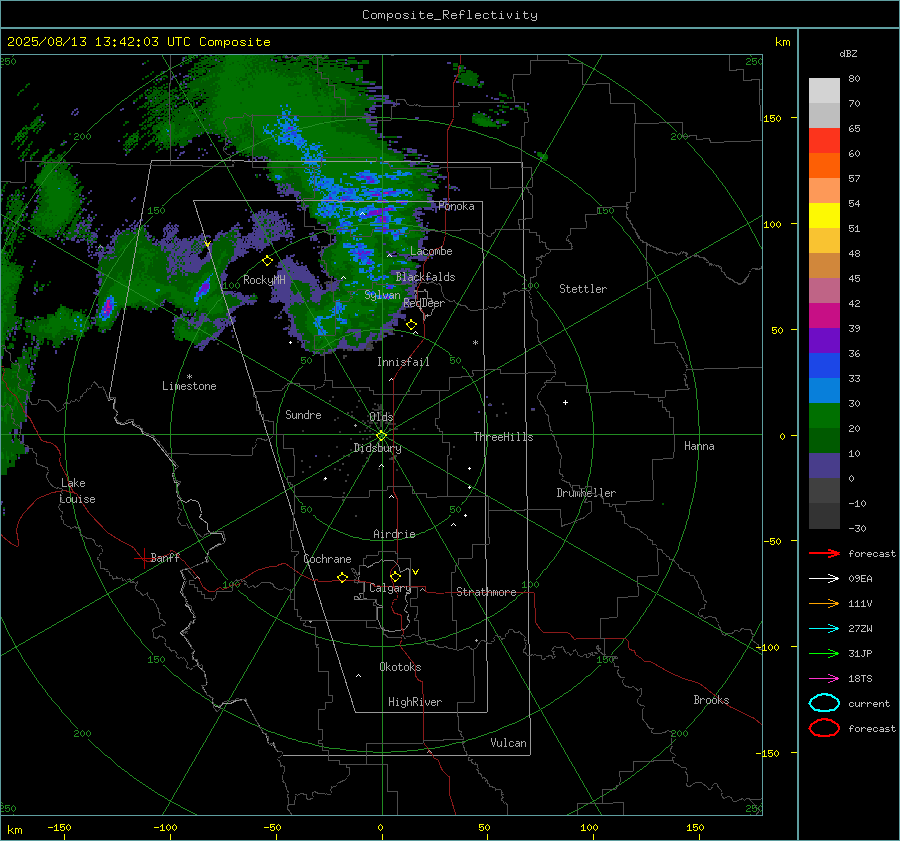Click the Lake Louise label

77,491
